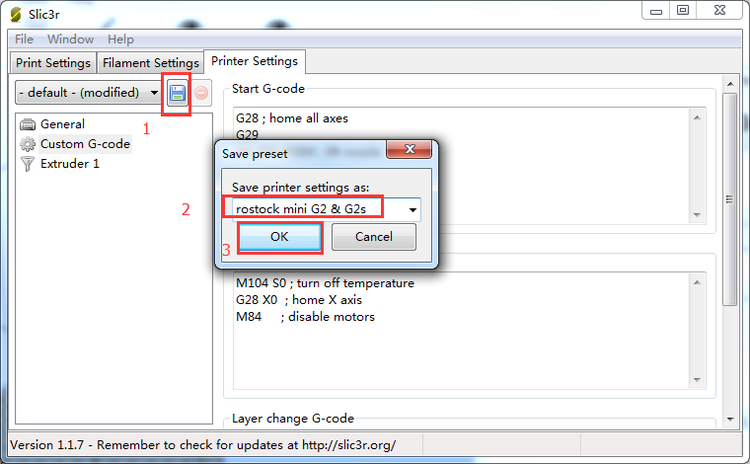Select the General settings page
750x464 pixels.
tap(62, 124)
